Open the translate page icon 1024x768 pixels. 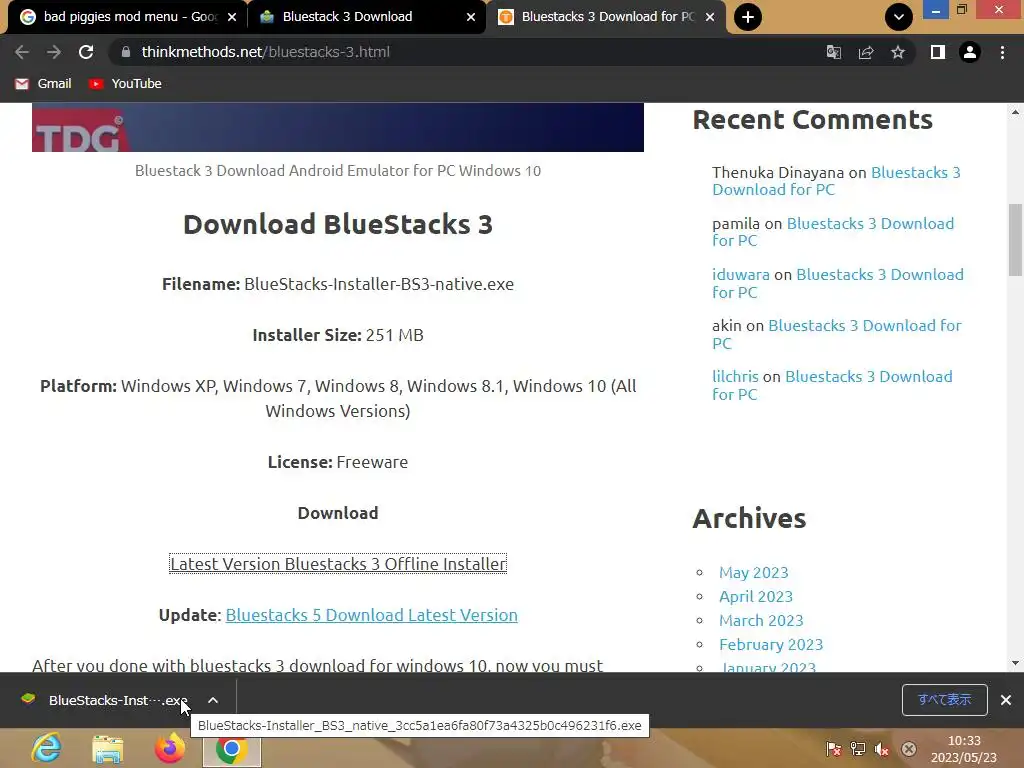[834, 52]
